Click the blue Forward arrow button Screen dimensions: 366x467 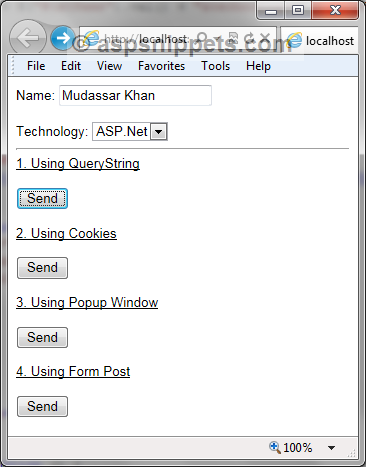tap(63, 38)
